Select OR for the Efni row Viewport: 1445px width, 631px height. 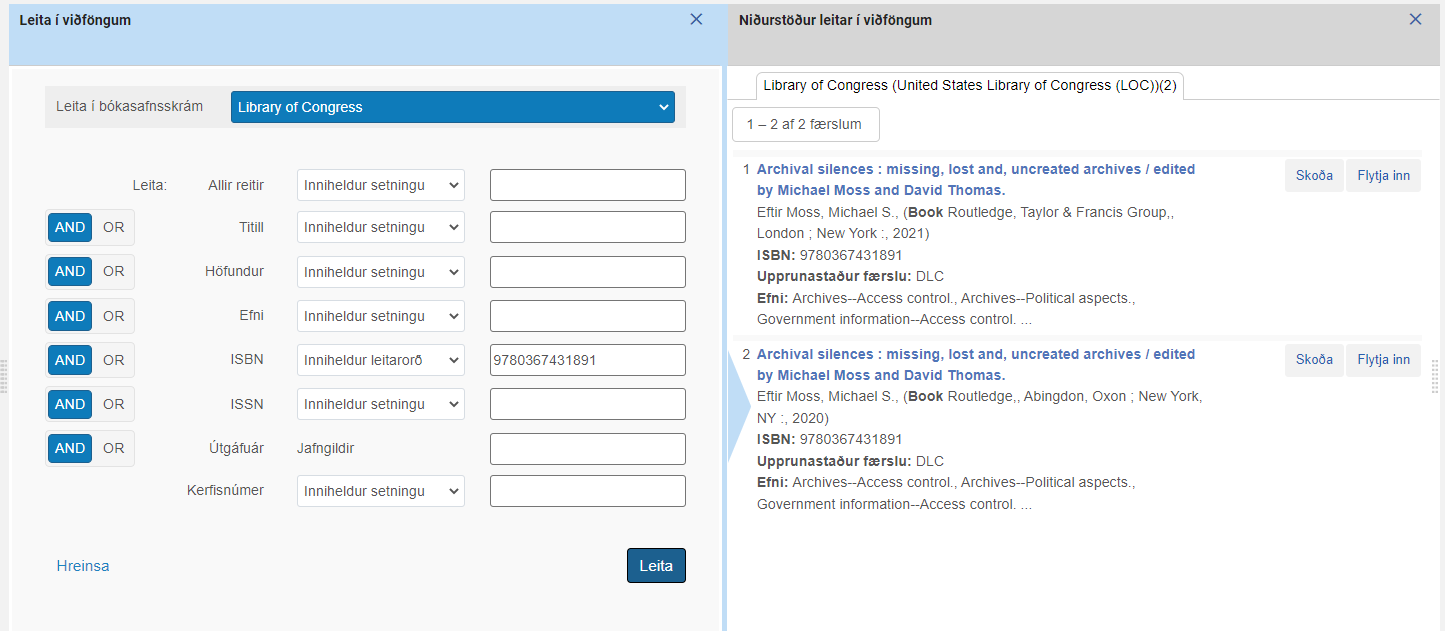[x=114, y=316]
